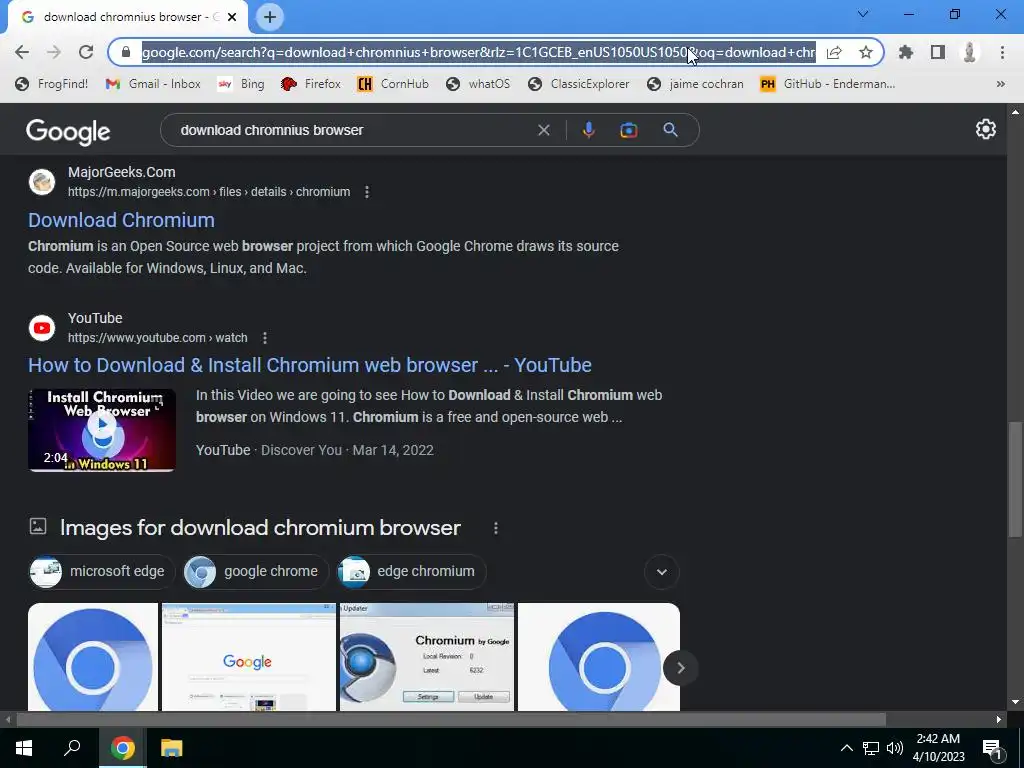The image size is (1024, 768).
Task: Click the forward navigation arrow
Action: click(x=54, y=52)
